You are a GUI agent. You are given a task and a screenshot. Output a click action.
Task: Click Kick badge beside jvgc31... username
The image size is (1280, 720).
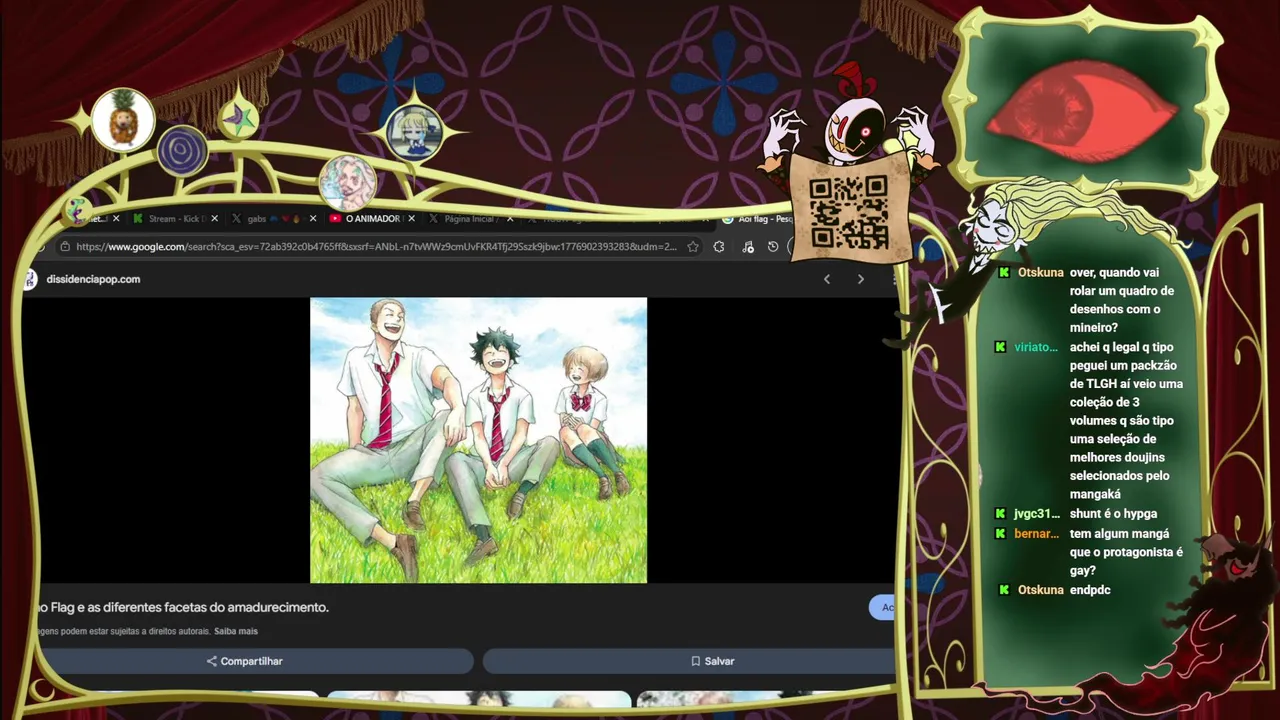tap(1000, 514)
